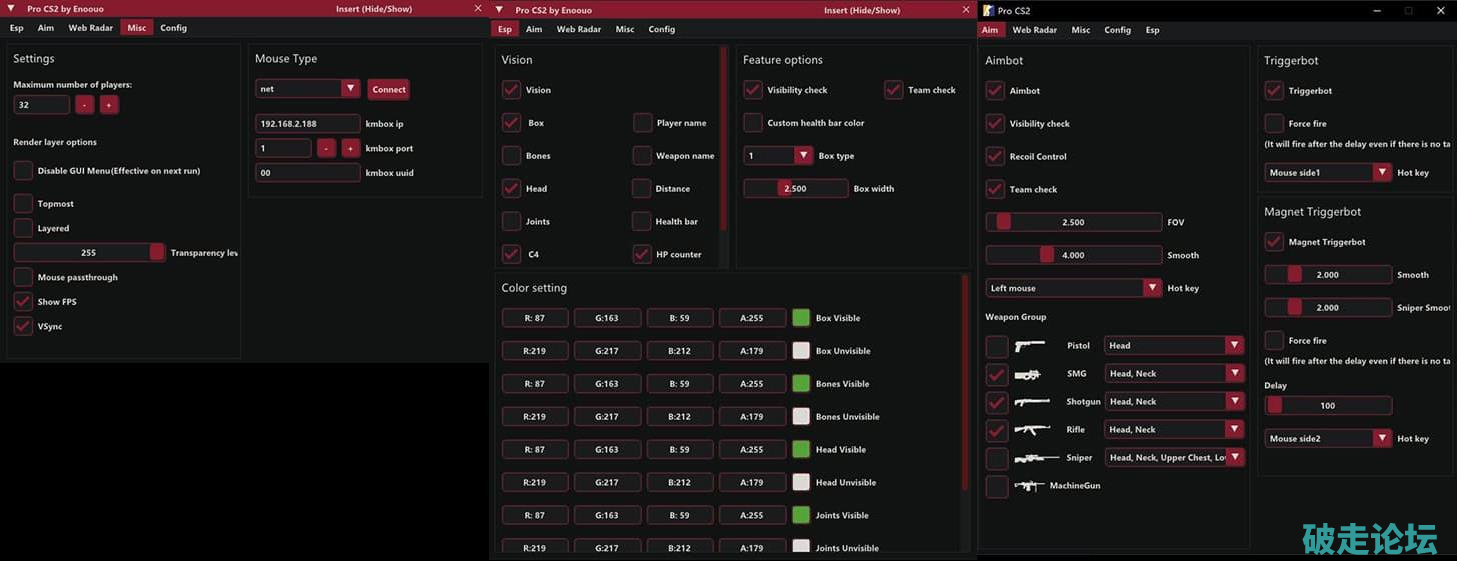Disable the Recoil Control checkbox
The width and height of the screenshot is (1457, 561).
(x=995, y=157)
